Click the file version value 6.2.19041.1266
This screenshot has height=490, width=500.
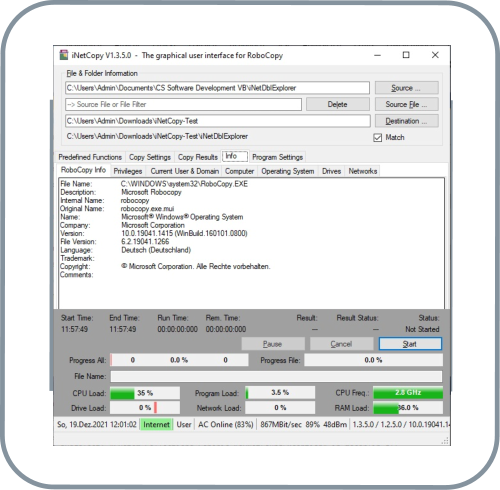(145, 241)
